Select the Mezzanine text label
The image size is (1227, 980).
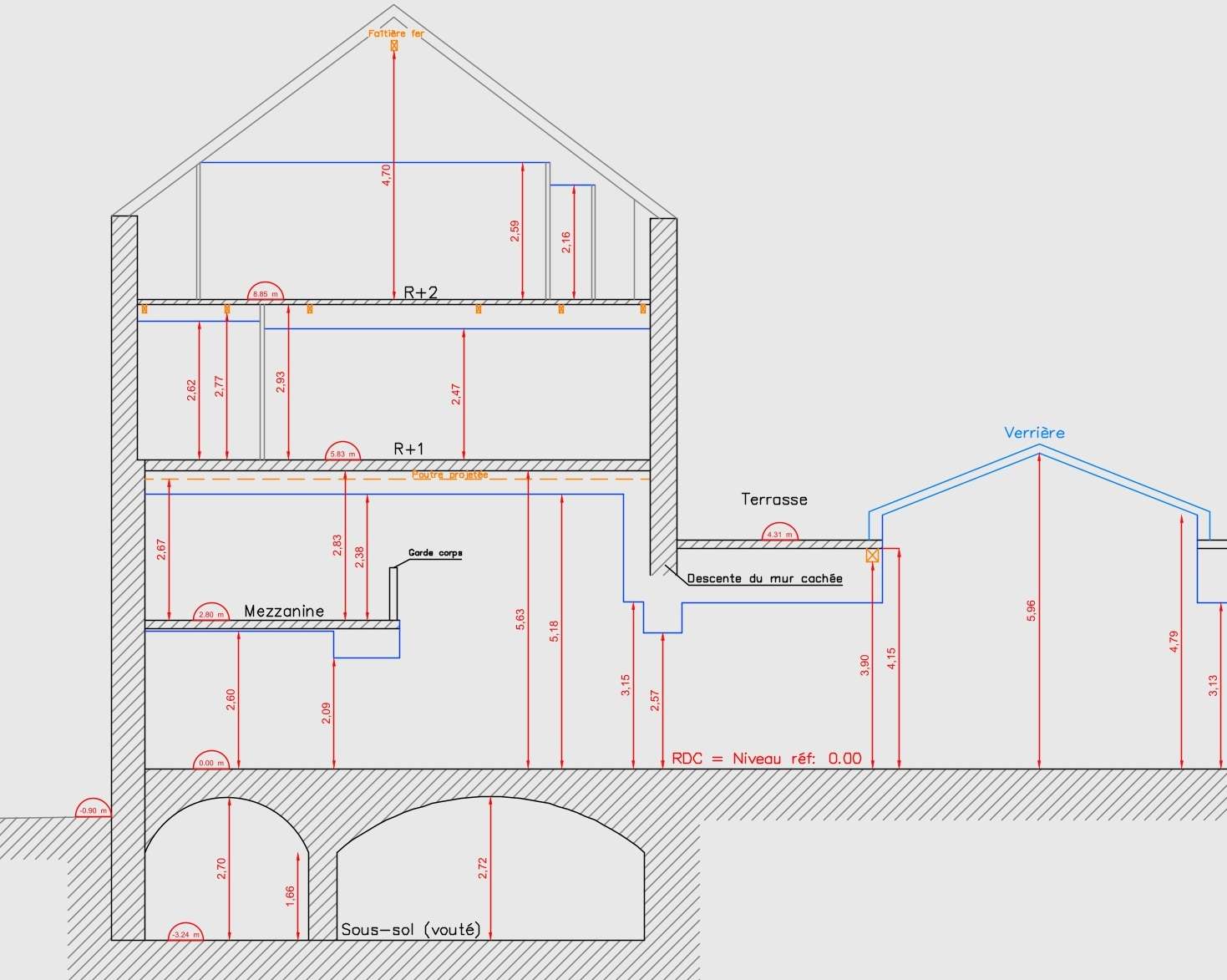284,612
